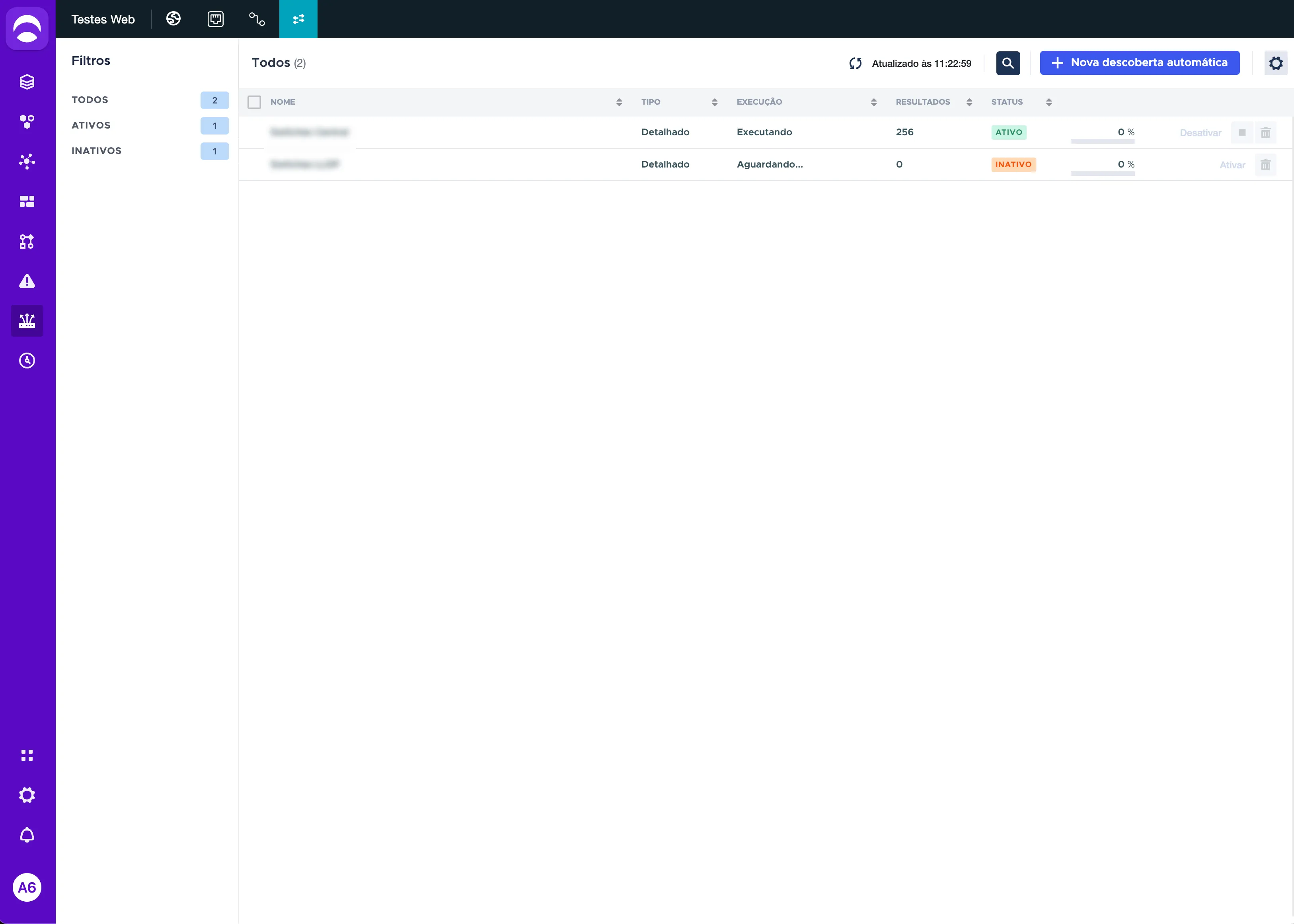Click progress bar of active discovery
This screenshot has height=924, width=1294.
1102,140
